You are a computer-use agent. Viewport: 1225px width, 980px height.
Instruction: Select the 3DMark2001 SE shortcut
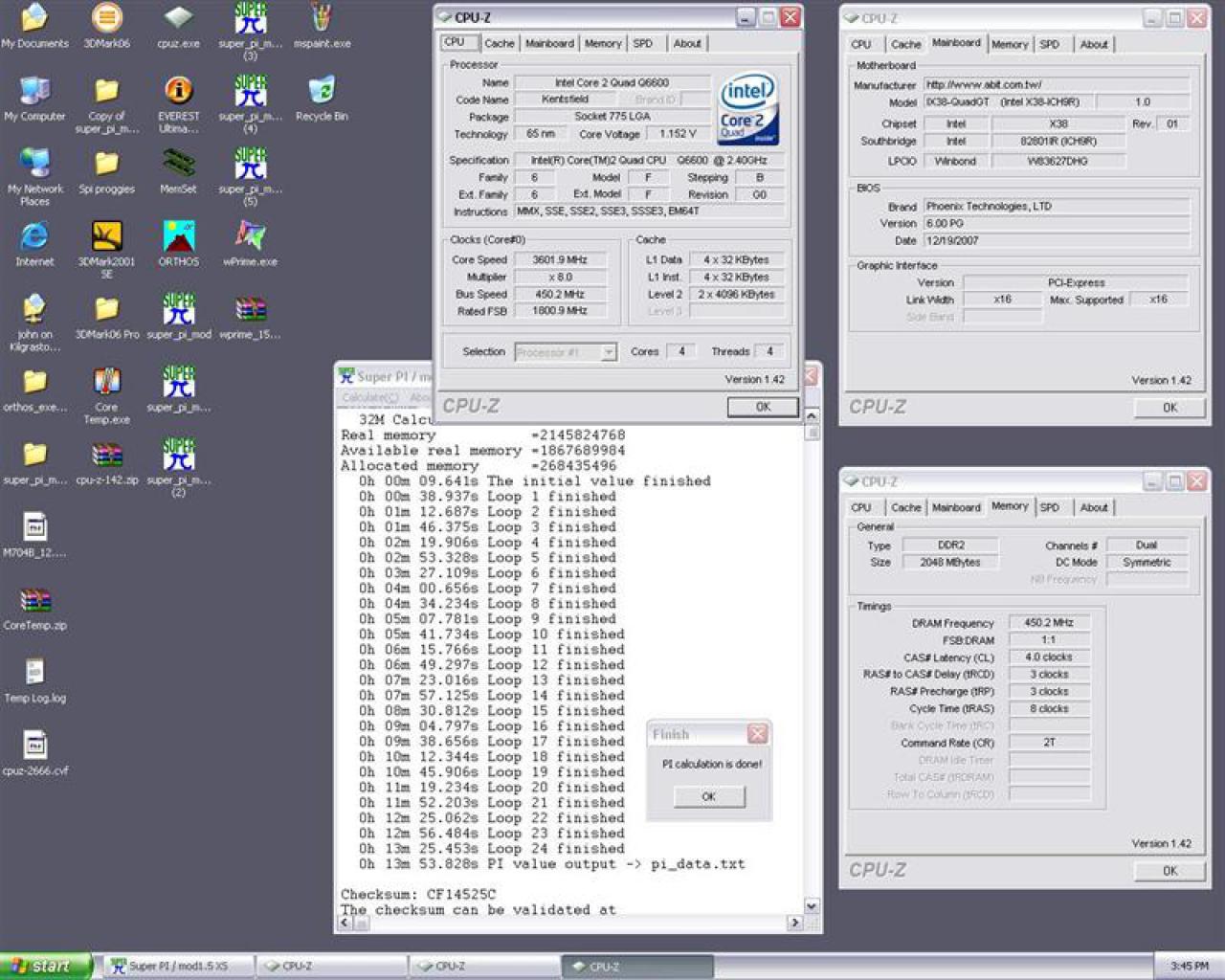(x=106, y=249)
